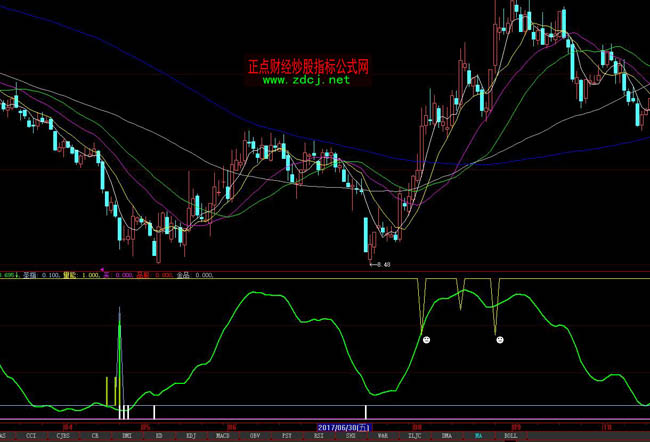Switch to the MACD indicator tab

223,437
